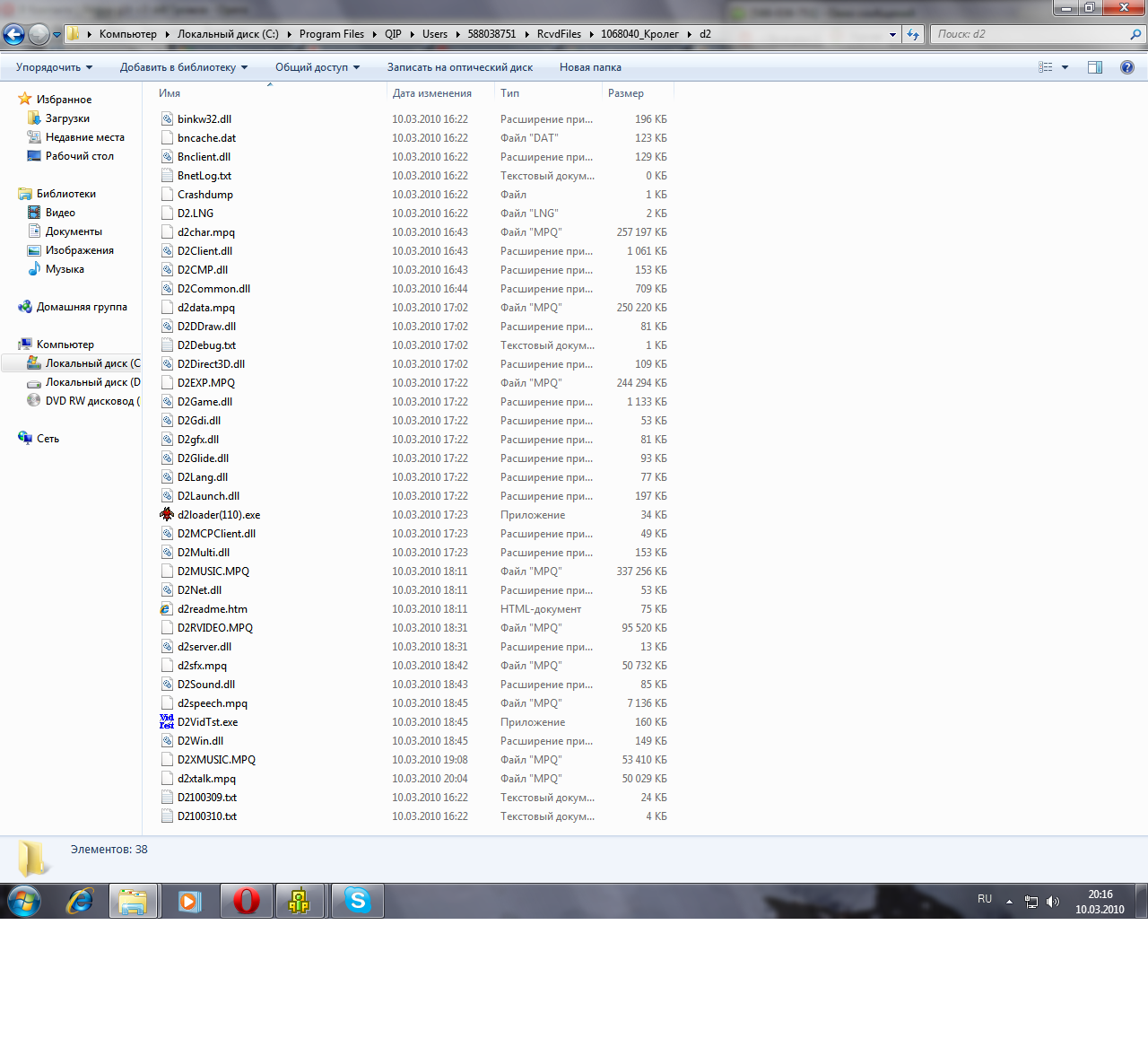Open Opera browser from taskbar
The height and width of the screenshot is (1047, 1148).
click(246, 901)
